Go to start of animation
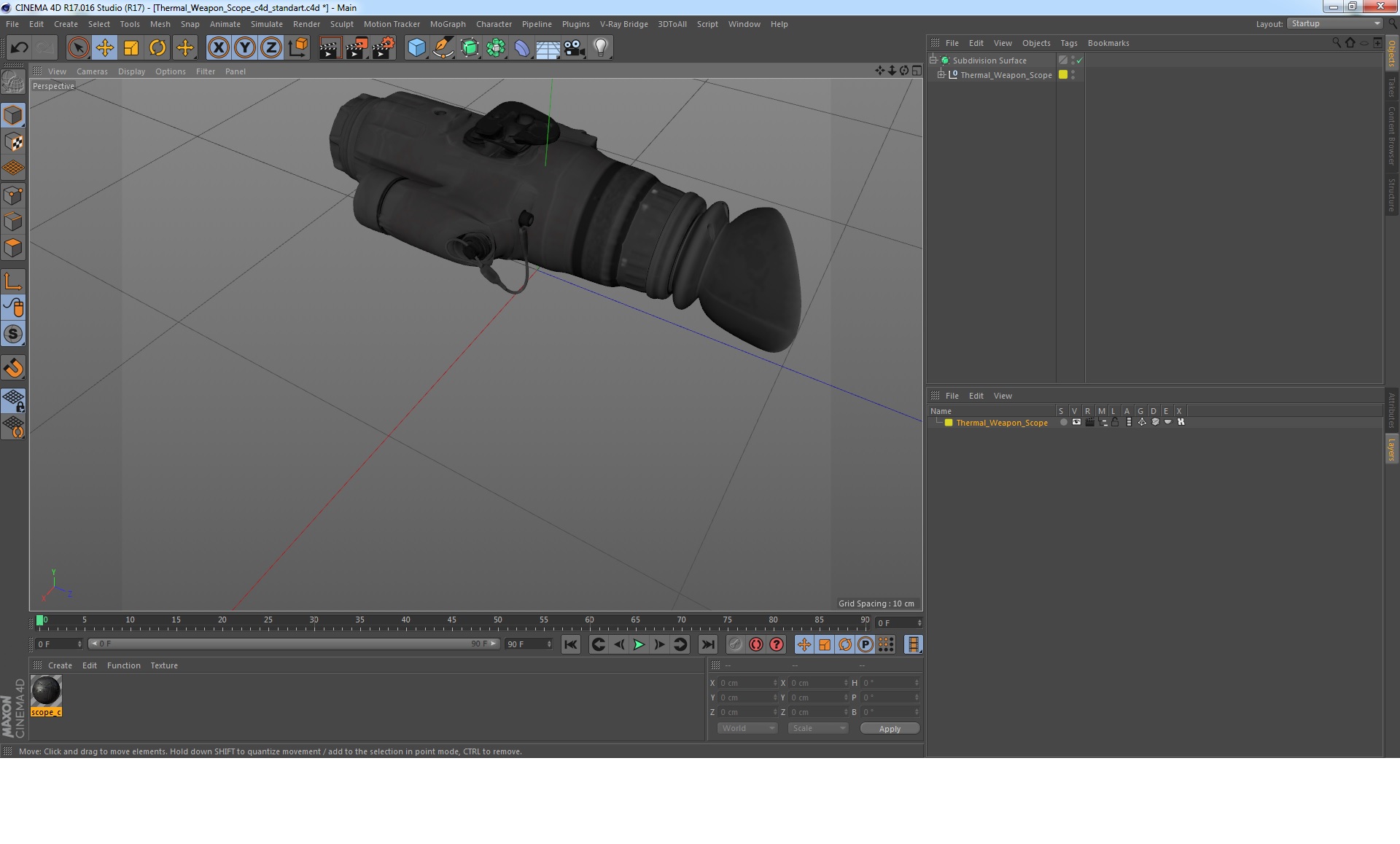Screen dimensions: 1400x844 click(x=571, y=644)
